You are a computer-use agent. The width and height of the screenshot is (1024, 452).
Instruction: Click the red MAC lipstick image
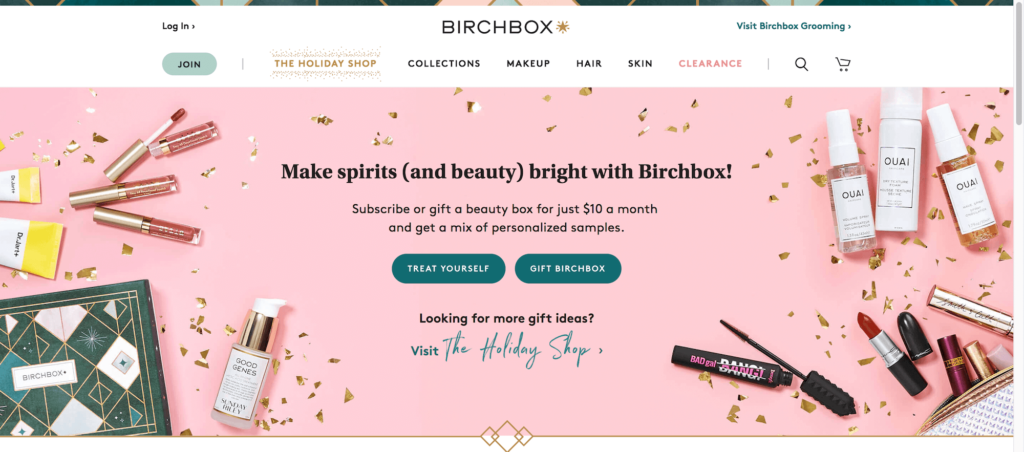892,353
